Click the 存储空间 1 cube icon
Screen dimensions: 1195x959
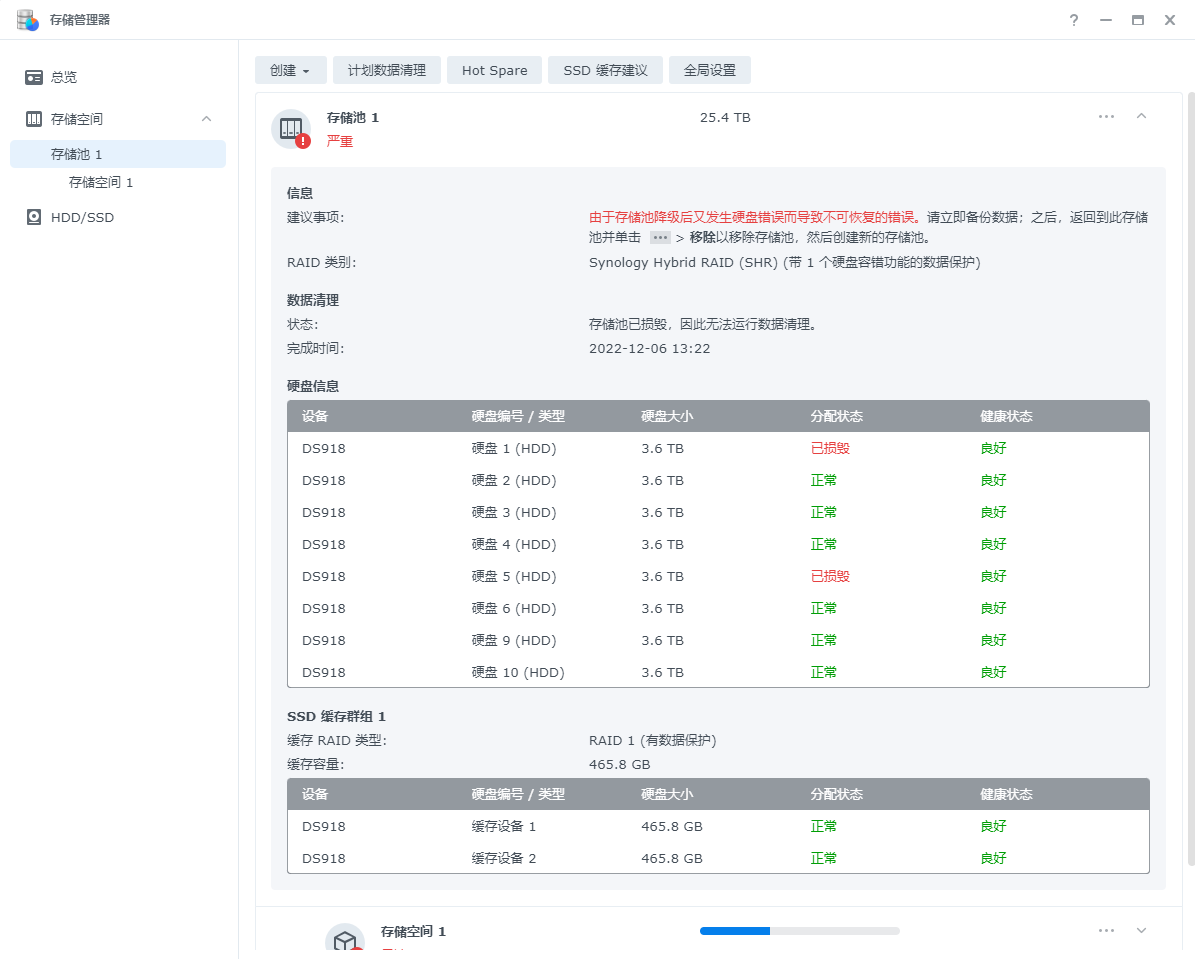[x=345, y=941]
